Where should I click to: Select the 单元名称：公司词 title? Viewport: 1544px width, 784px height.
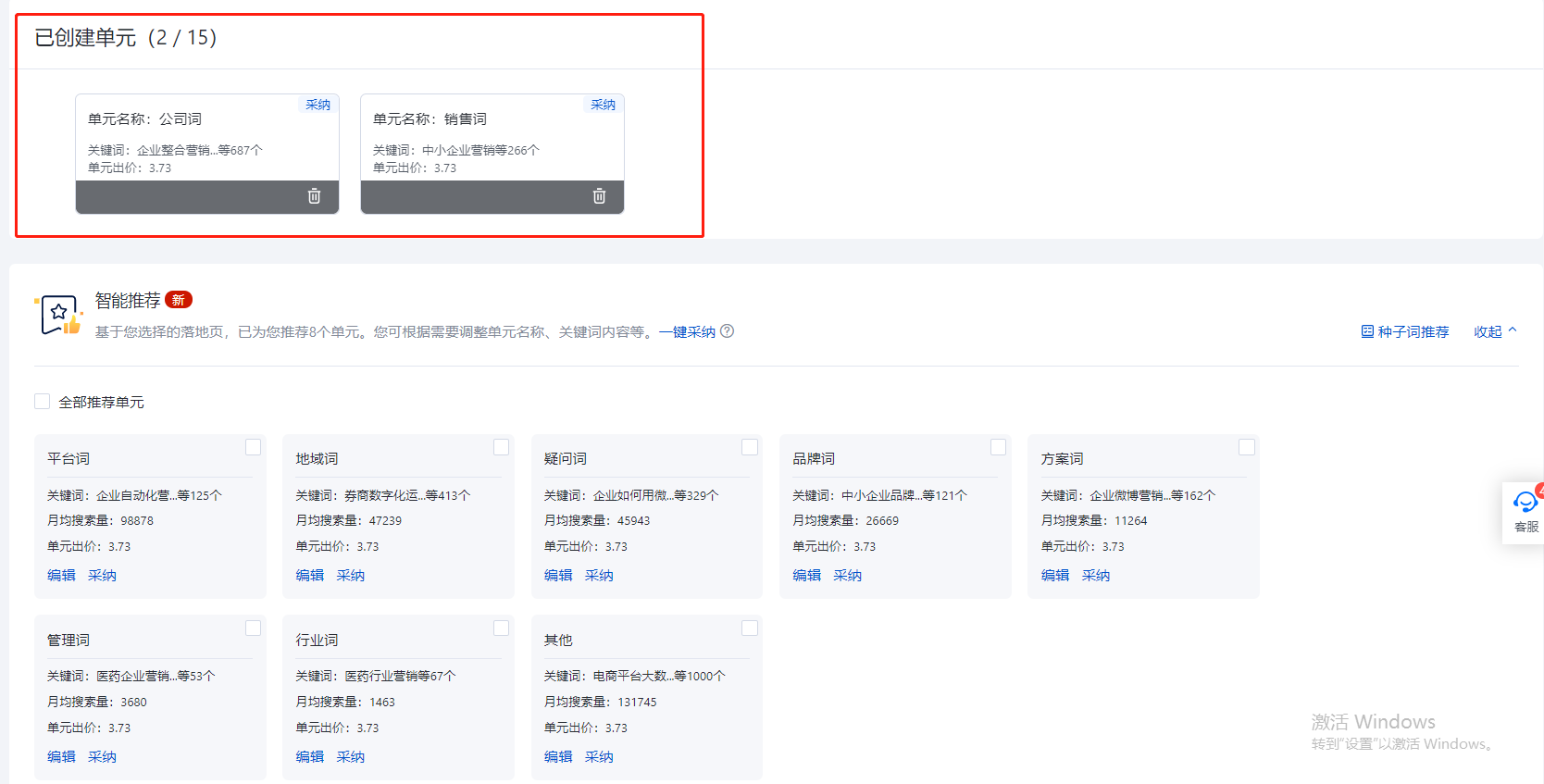[144, 119]
